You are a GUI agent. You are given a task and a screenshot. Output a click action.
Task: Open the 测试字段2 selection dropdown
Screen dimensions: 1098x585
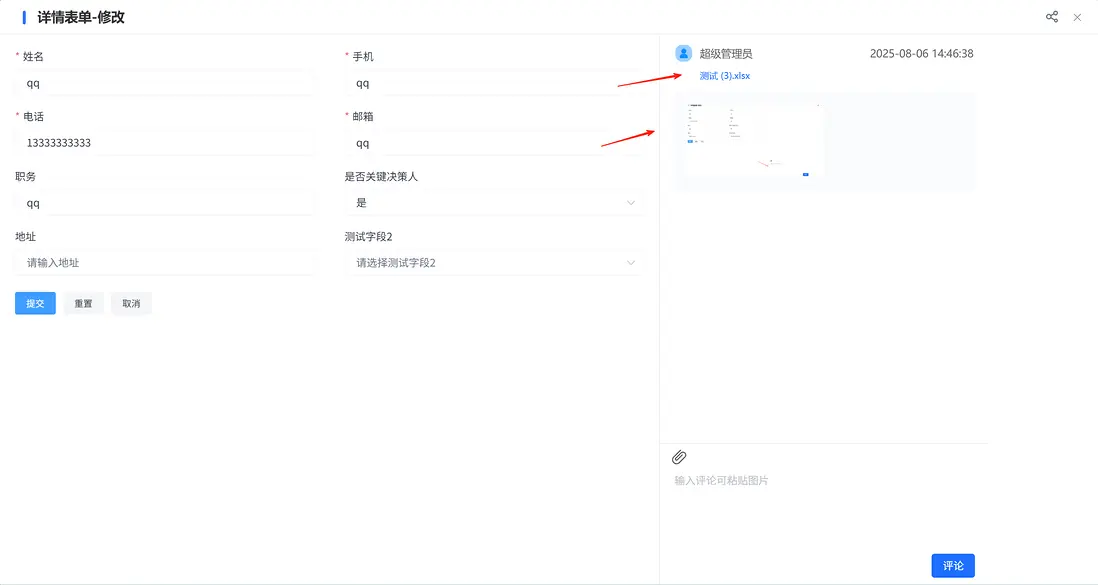(494, 262)
